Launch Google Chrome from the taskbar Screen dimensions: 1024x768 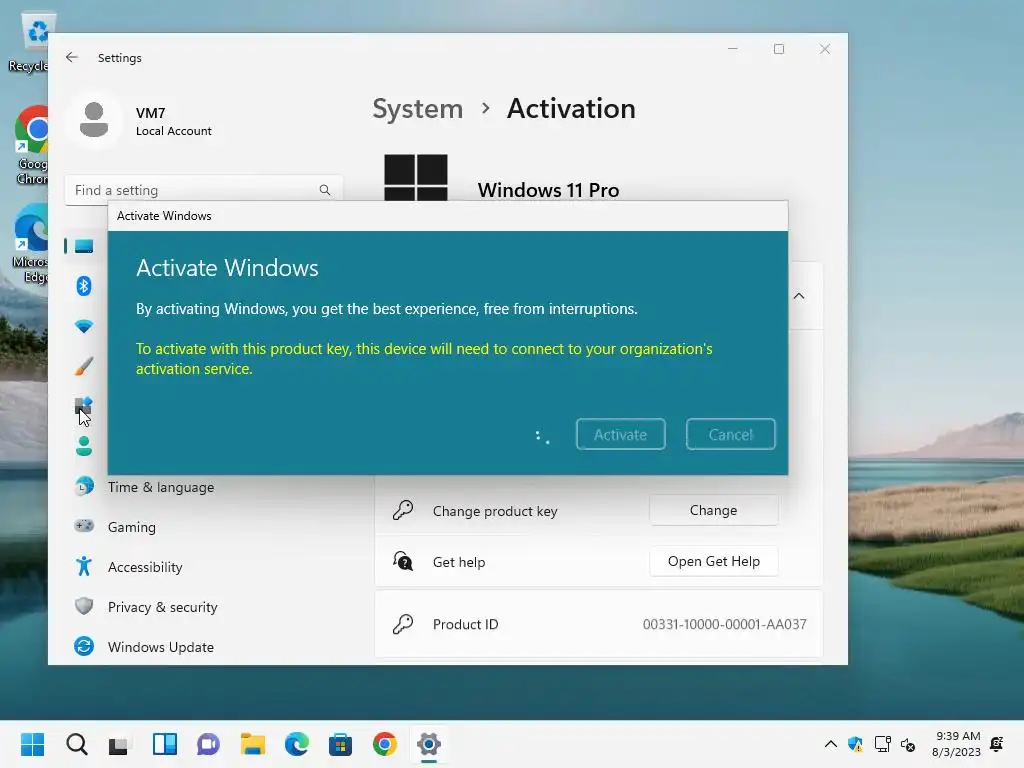[385, 744]
